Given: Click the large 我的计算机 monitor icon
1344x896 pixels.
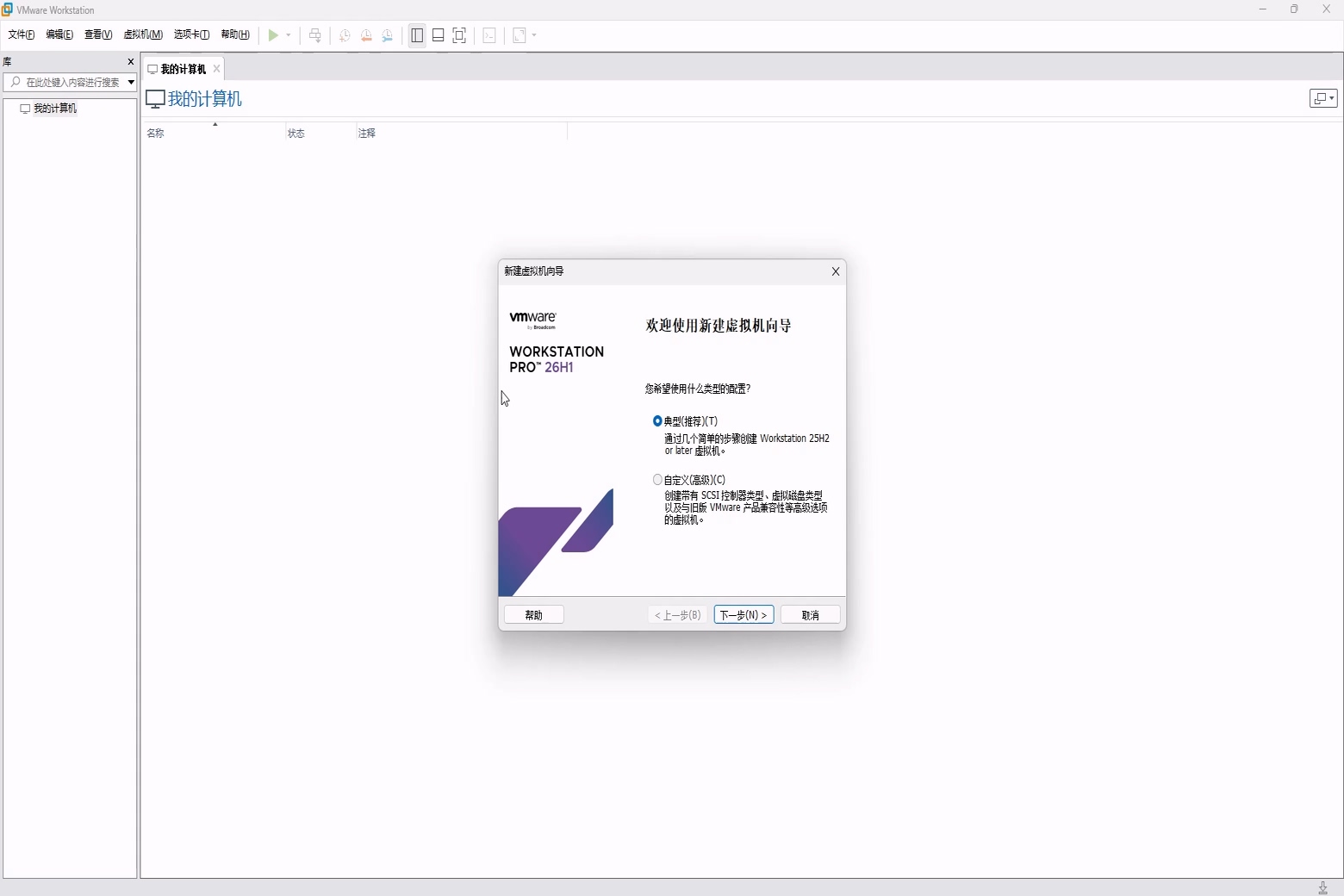Looking at the screenshot, I should pyautogui.click(x=155, y=99).
